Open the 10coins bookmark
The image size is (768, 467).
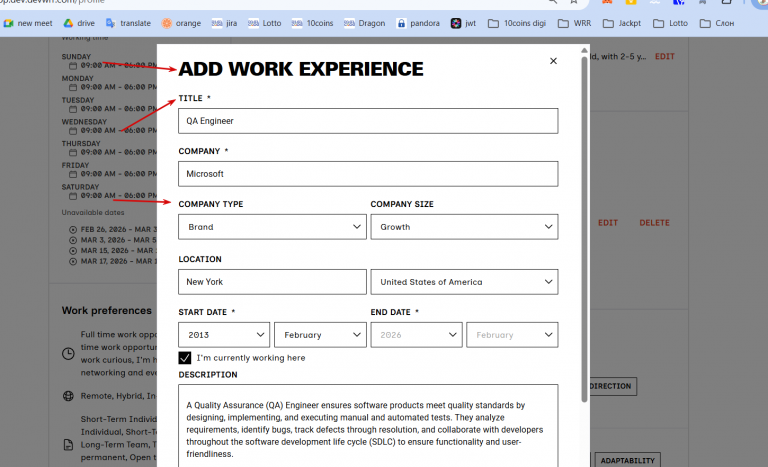pyautogui.click(x=312, y=23)
